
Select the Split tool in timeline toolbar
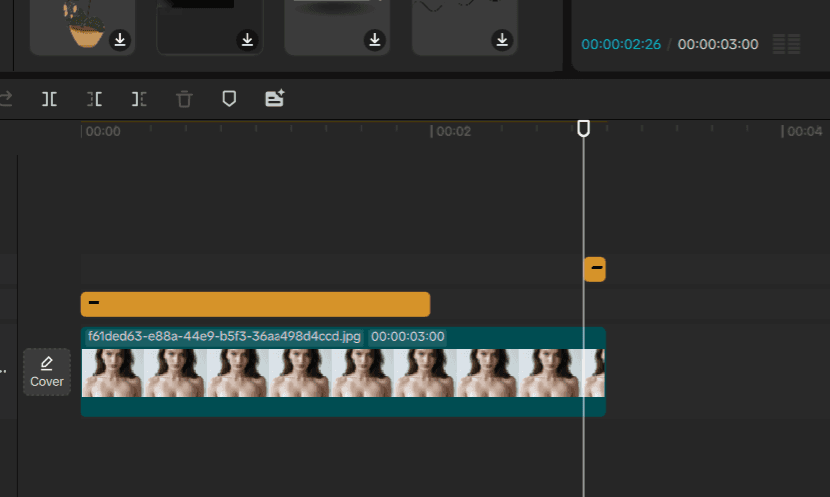49,99
